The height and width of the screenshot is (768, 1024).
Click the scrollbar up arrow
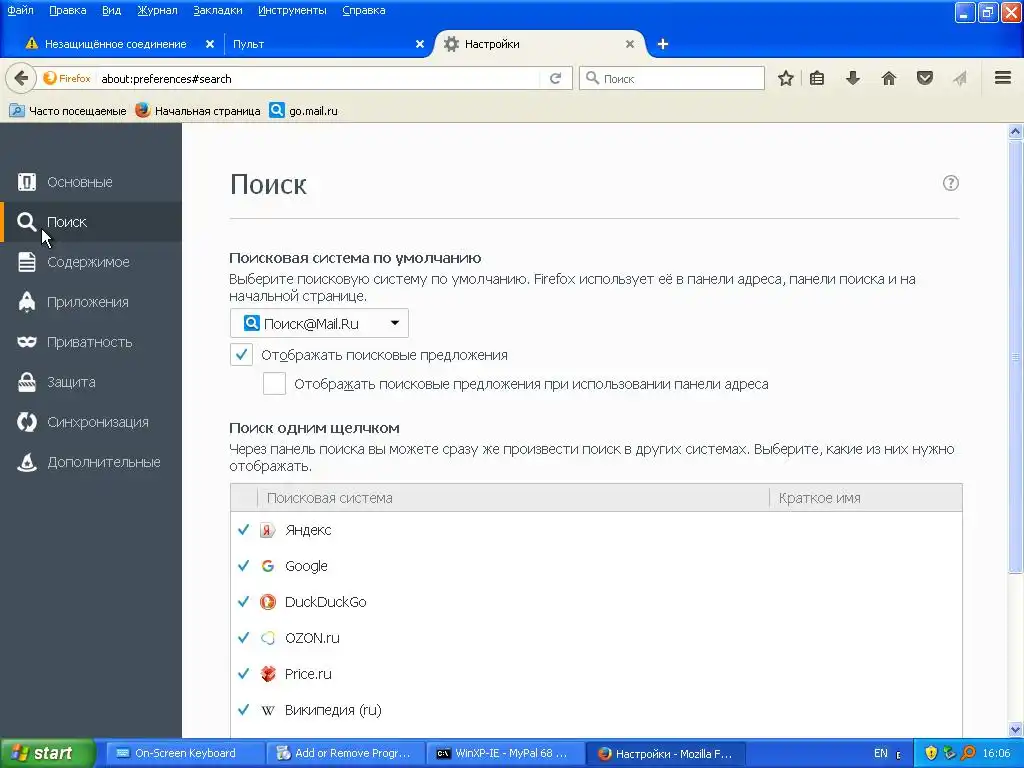(x=1016, y=132)
